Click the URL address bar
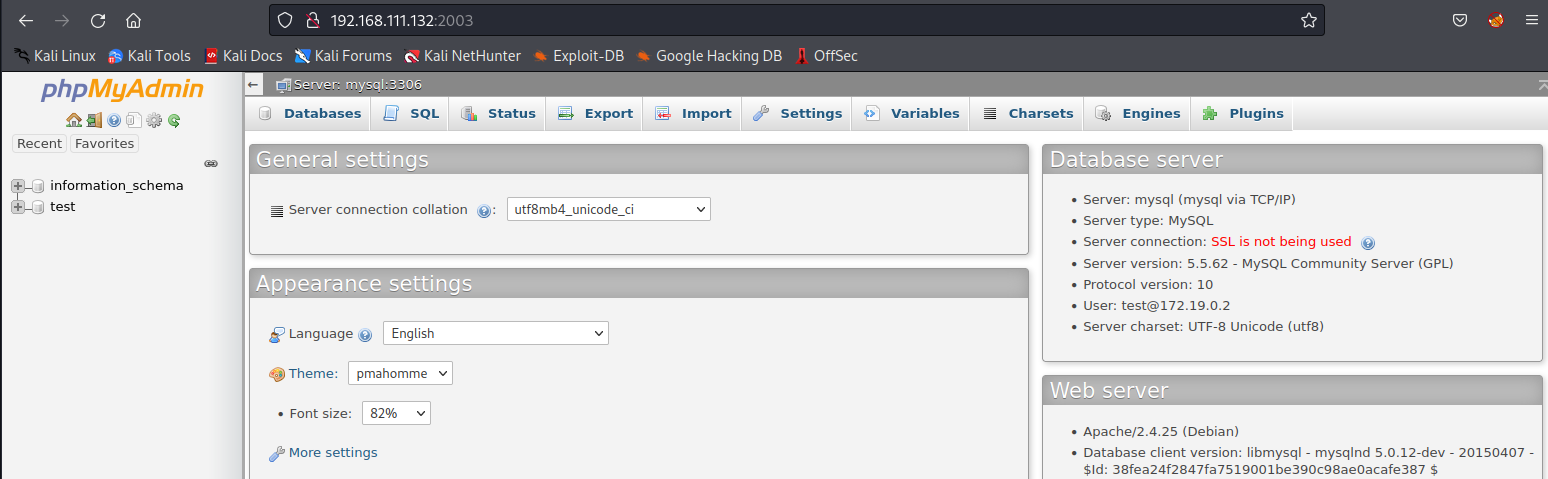Screen dimensions: 1548x479 pyautogui.click(x=797, y=20)
